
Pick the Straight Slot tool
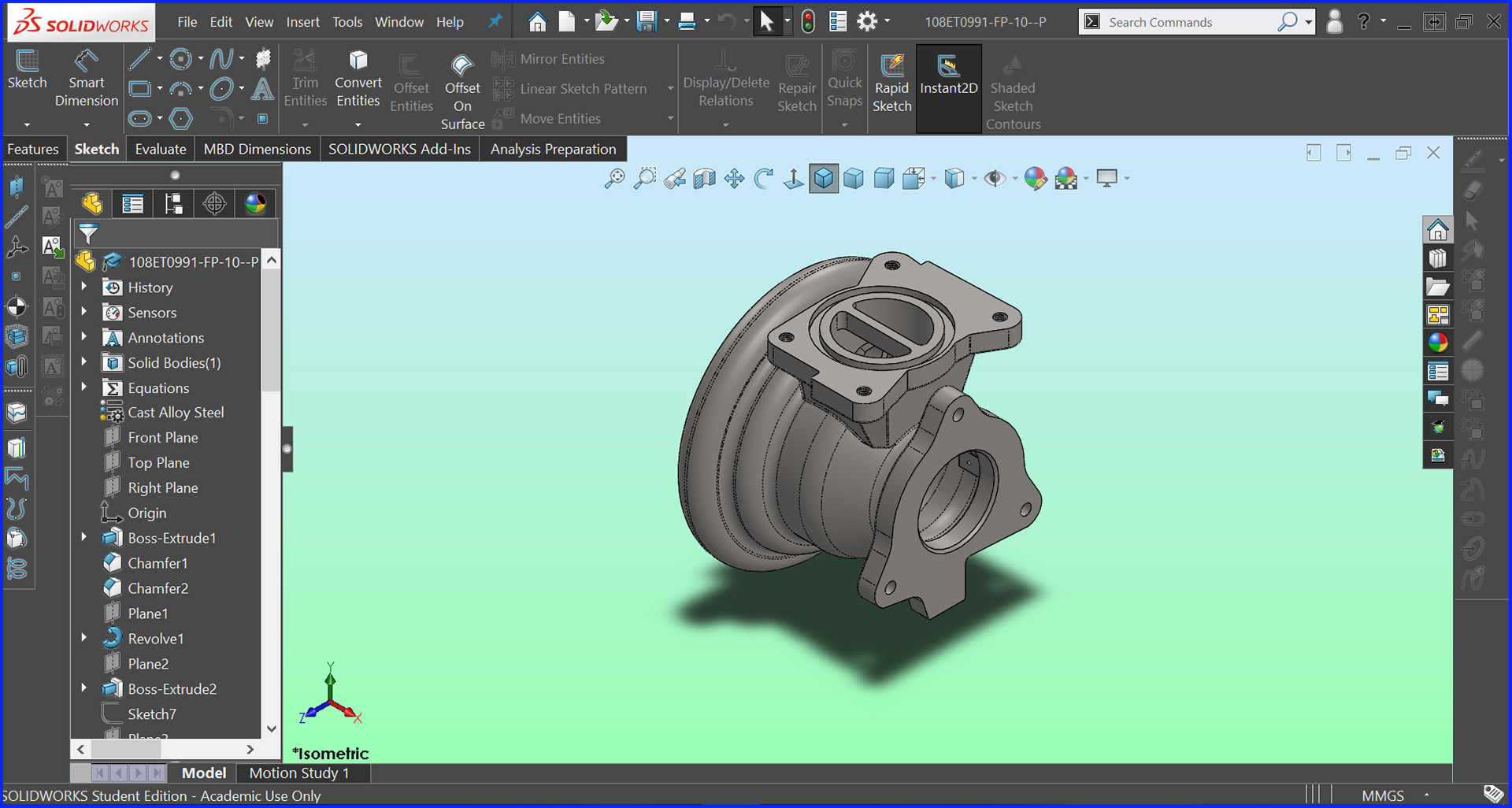[140, 119]
